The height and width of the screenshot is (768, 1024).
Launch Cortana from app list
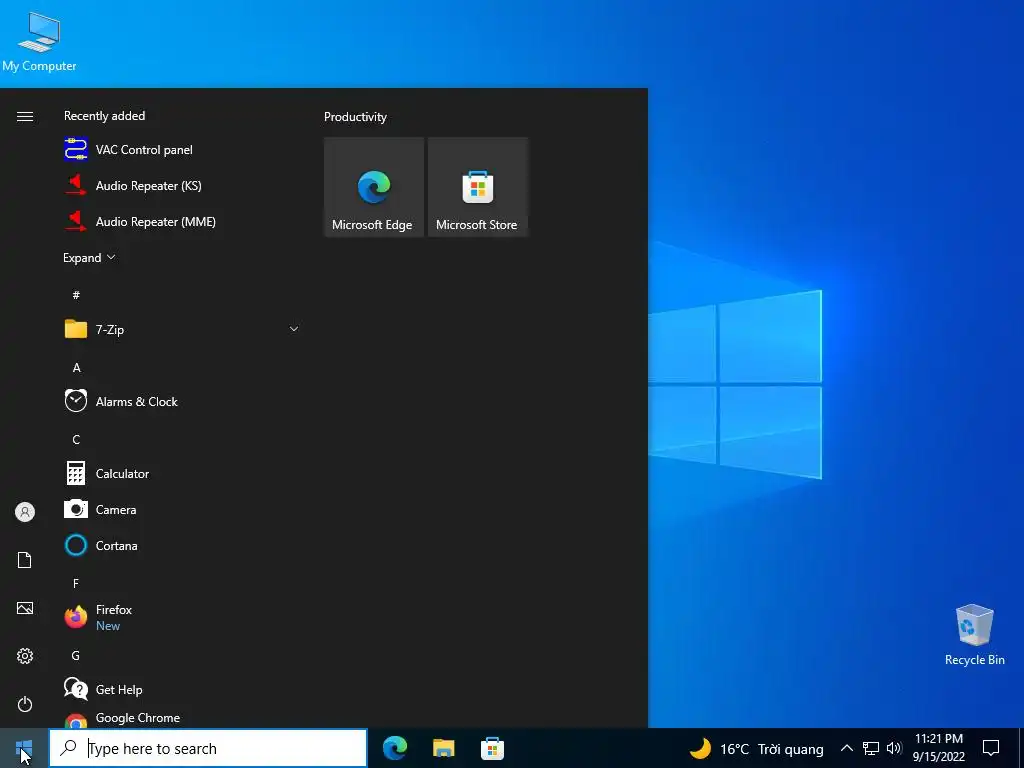[x=183, y=545]
